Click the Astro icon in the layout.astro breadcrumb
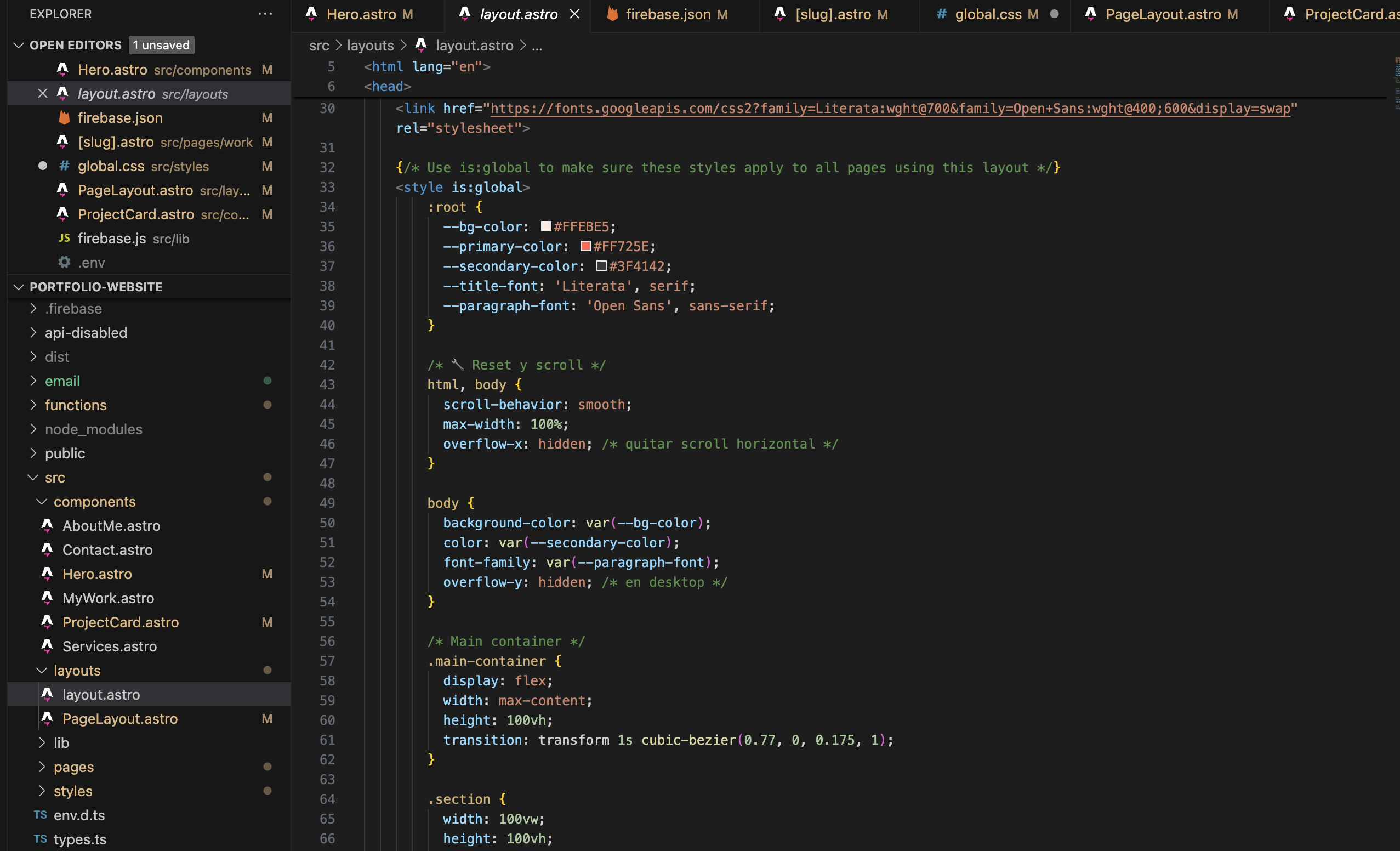The width and height of the screenshot is (1400, 851). click(421, 46)
